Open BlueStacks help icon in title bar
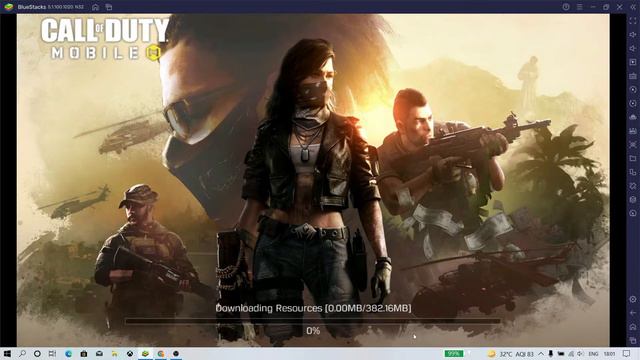 [x=566, y=7]
